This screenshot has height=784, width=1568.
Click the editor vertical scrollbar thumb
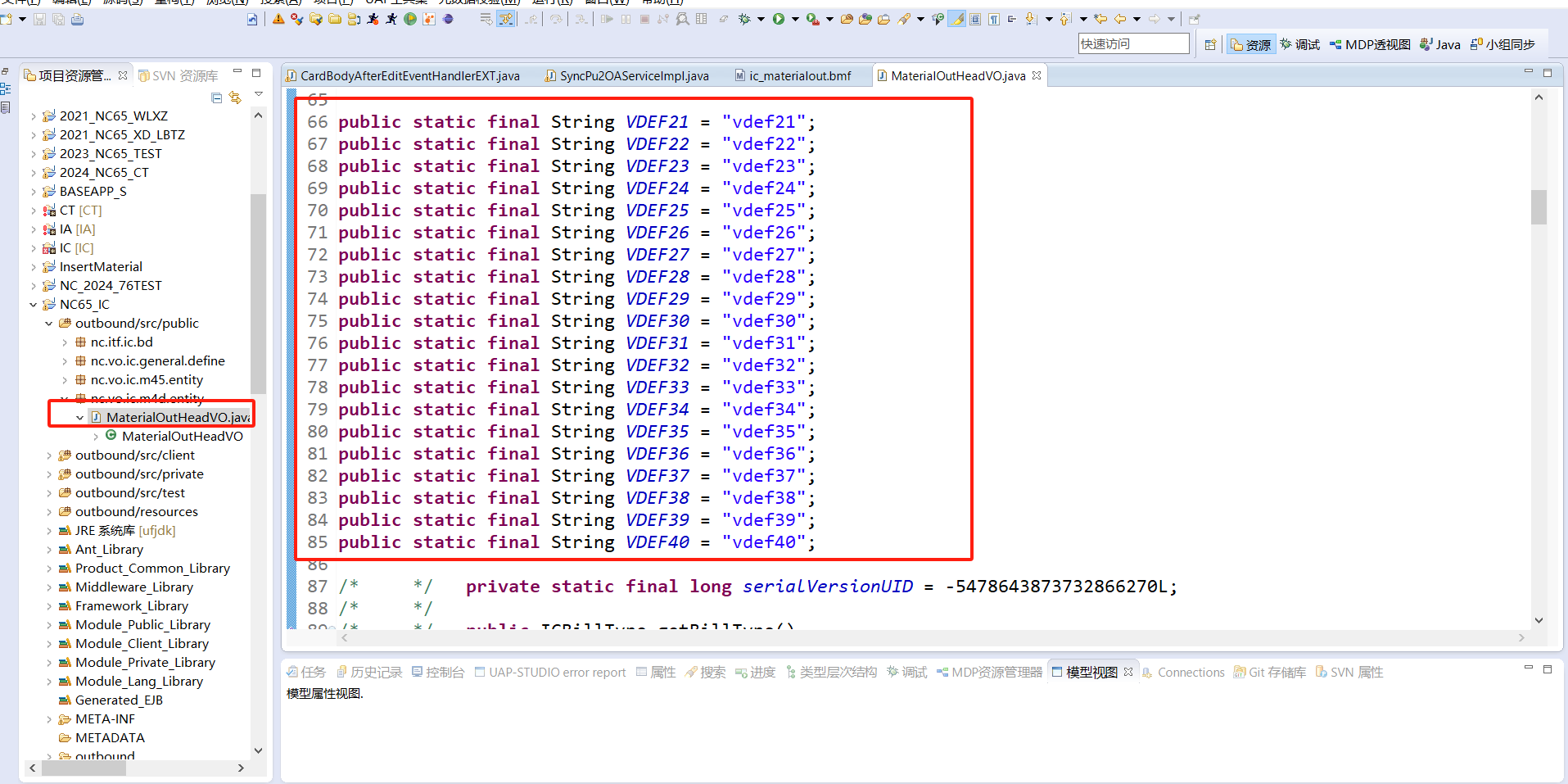(x=1539, y=207)
